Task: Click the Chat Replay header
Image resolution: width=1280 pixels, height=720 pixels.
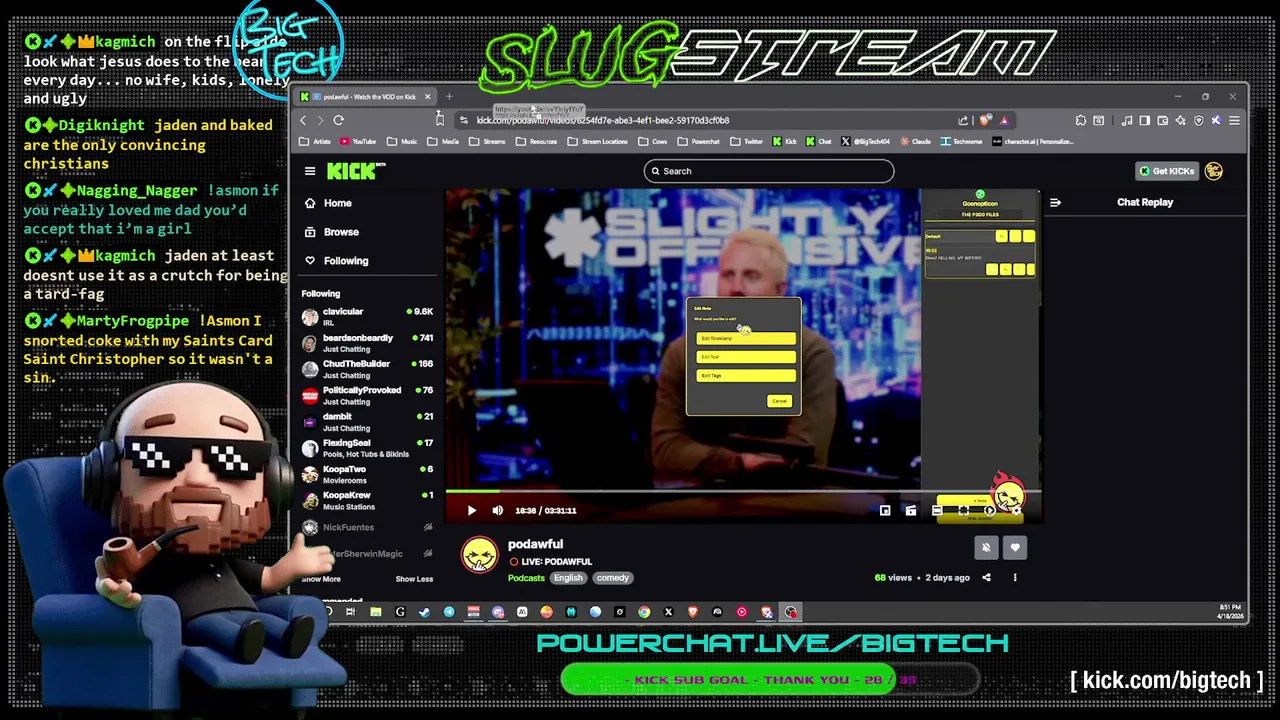Action: 1145,202
